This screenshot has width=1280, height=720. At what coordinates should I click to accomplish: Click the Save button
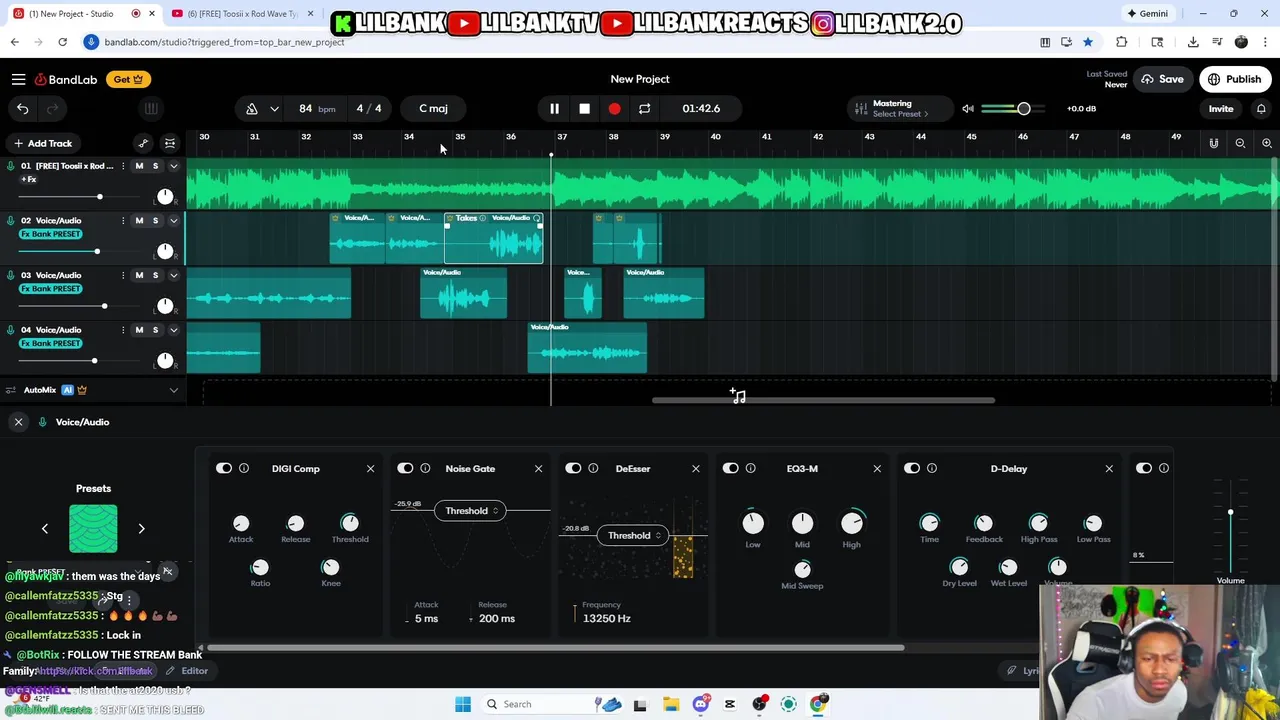coord(1162,79)
